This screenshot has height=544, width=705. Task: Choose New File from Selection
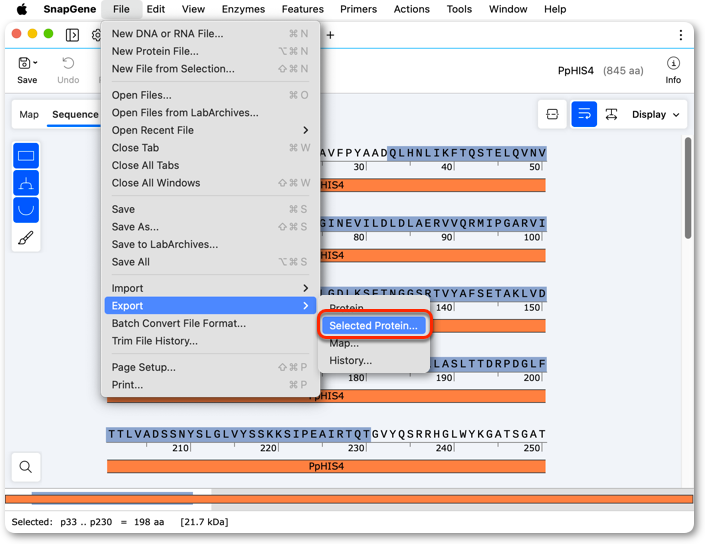[210, 69]
